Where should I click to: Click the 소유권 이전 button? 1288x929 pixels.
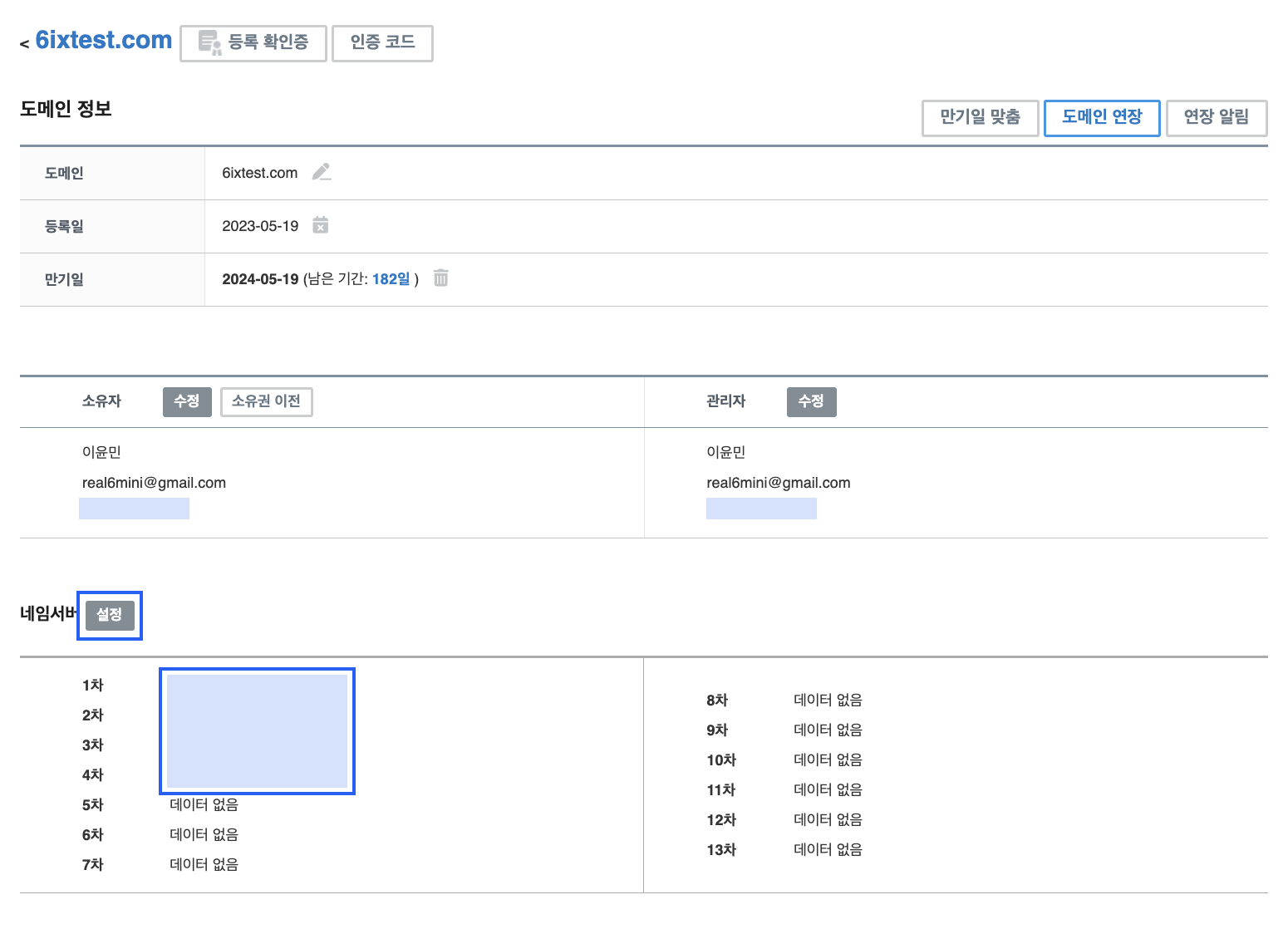(x=267, y=401)
